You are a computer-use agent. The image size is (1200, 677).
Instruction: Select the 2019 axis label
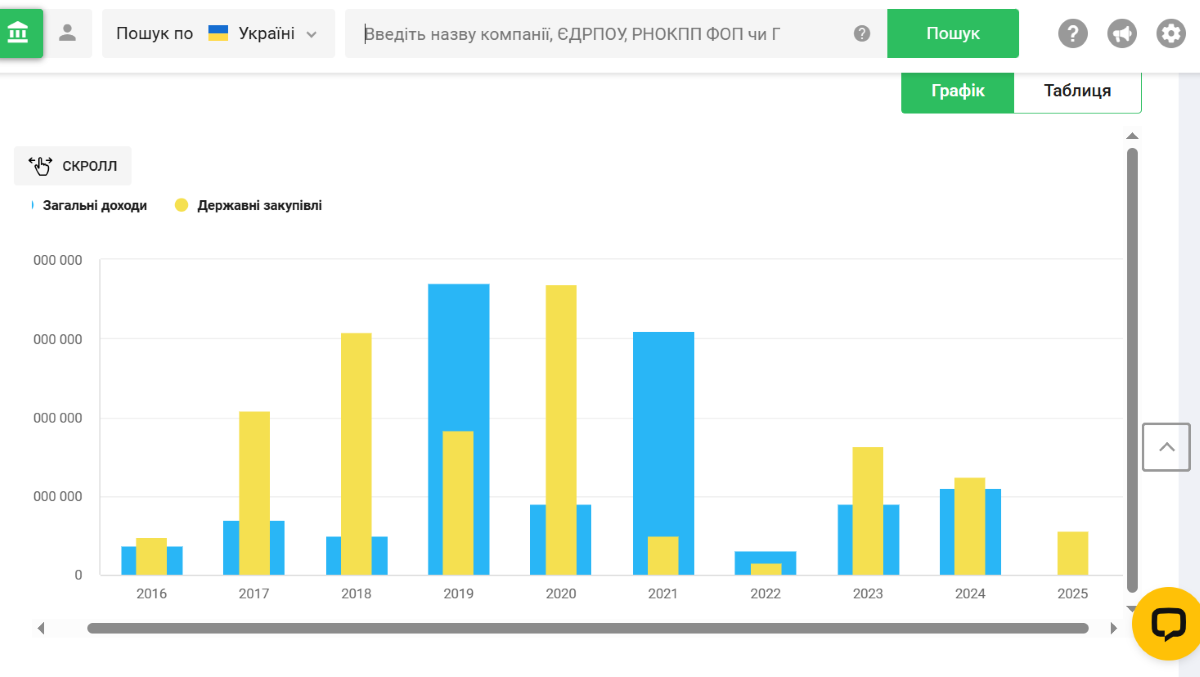point(459,593)
